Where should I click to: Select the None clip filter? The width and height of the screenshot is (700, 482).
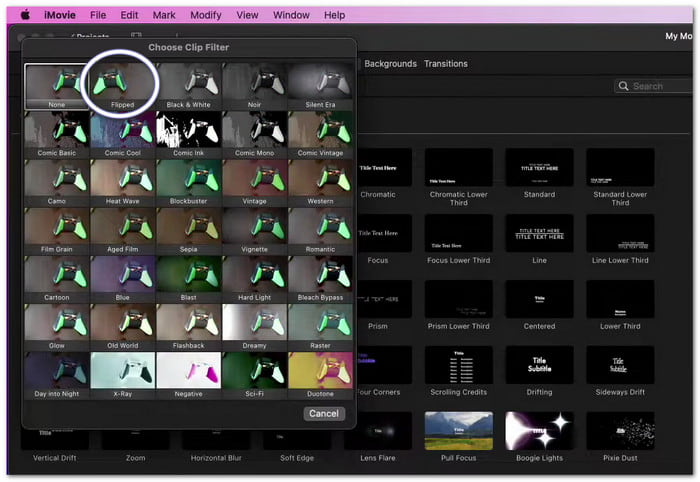[x=57, y=86]
